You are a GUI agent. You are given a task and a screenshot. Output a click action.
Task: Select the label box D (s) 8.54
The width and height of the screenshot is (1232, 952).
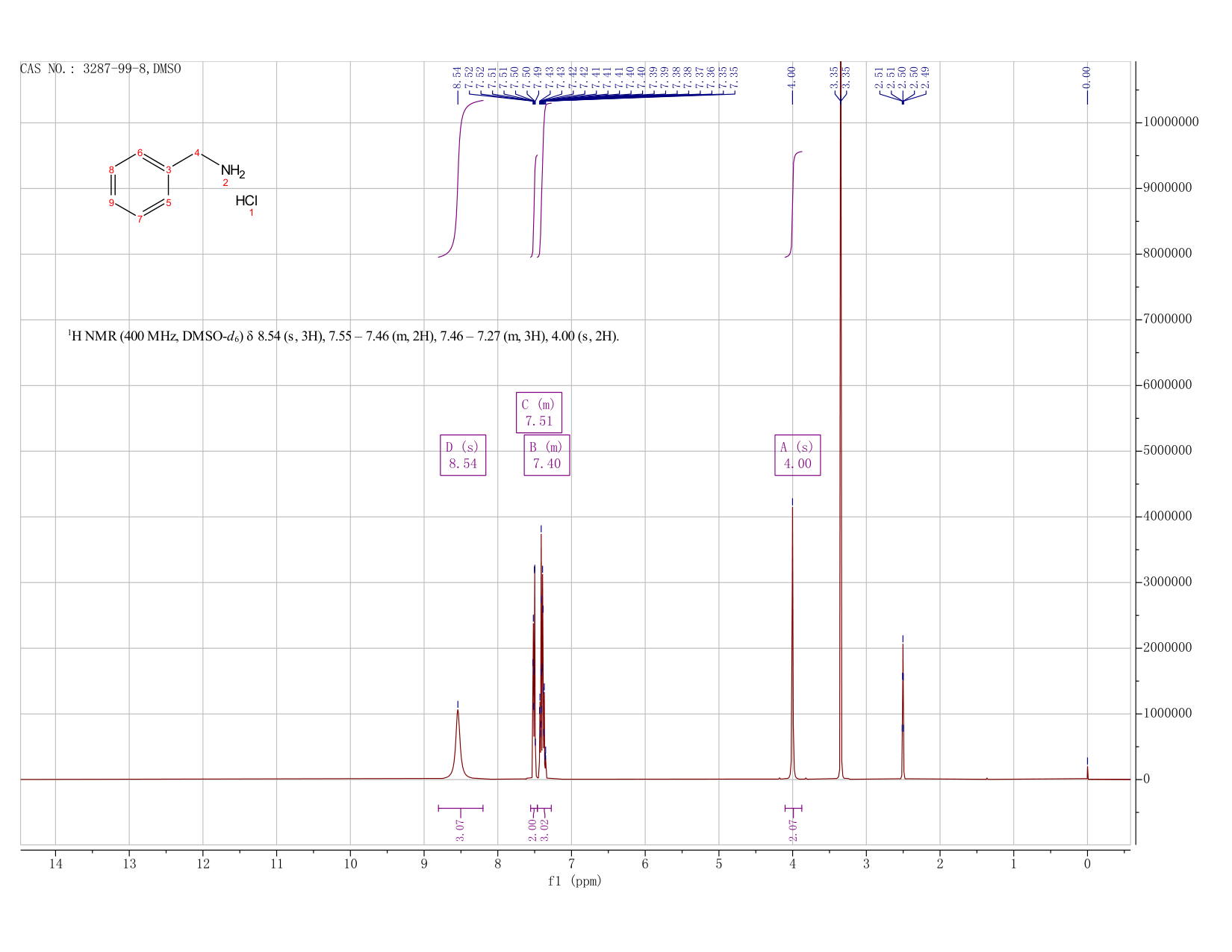click(x=463, y=455)
